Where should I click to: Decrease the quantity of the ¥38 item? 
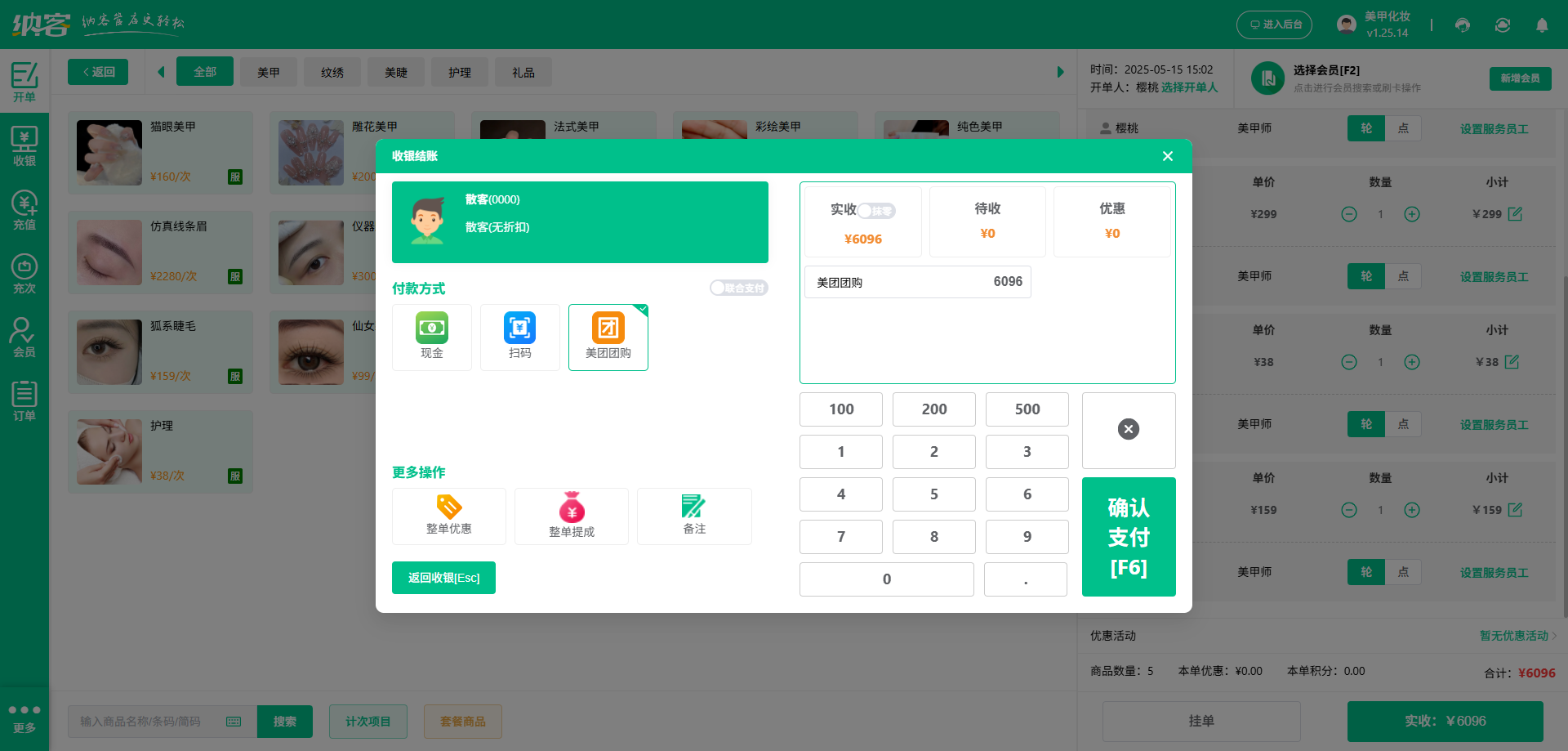(1349, 362)
